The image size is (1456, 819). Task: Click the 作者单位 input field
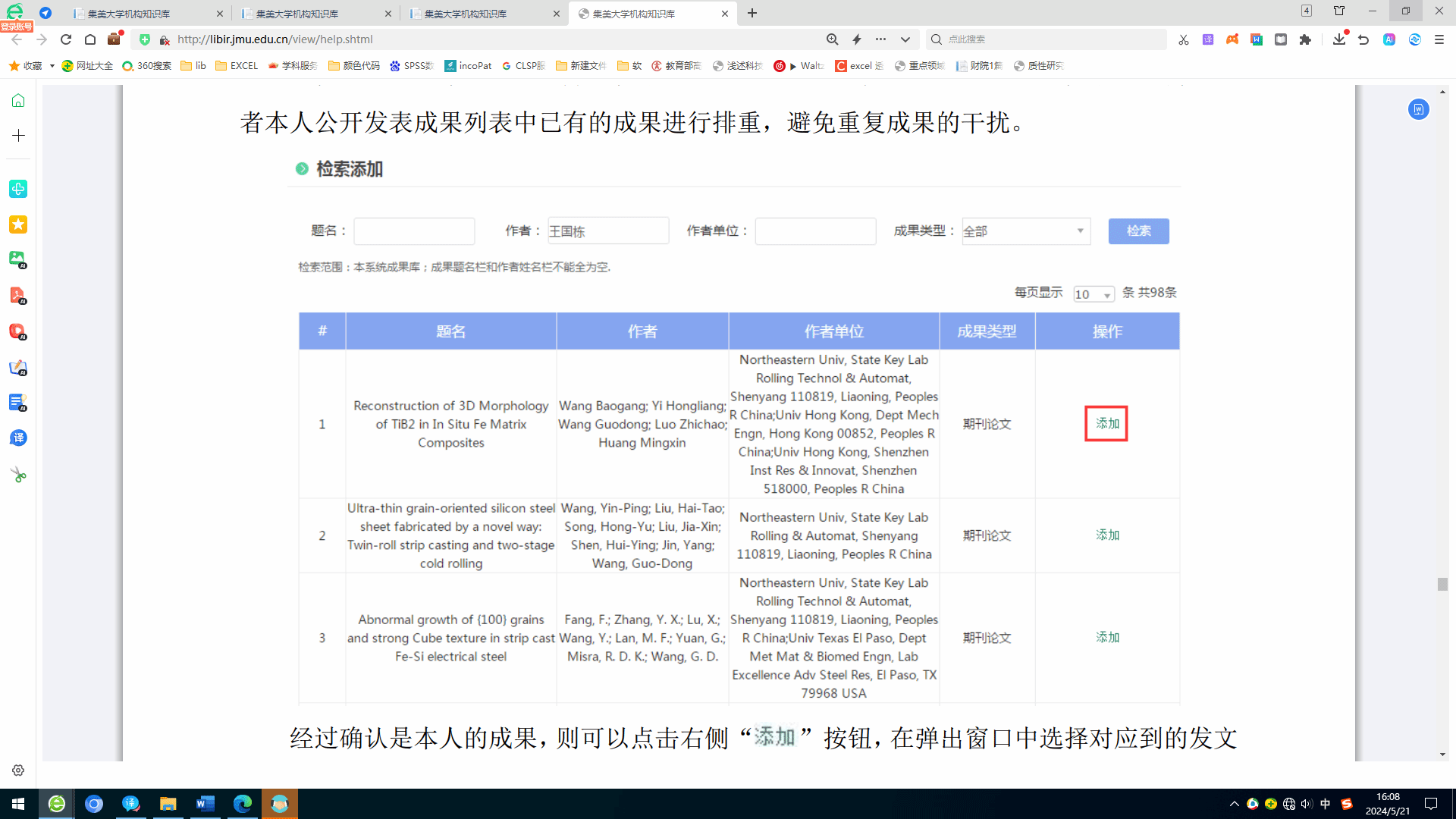tap(816, 231)
